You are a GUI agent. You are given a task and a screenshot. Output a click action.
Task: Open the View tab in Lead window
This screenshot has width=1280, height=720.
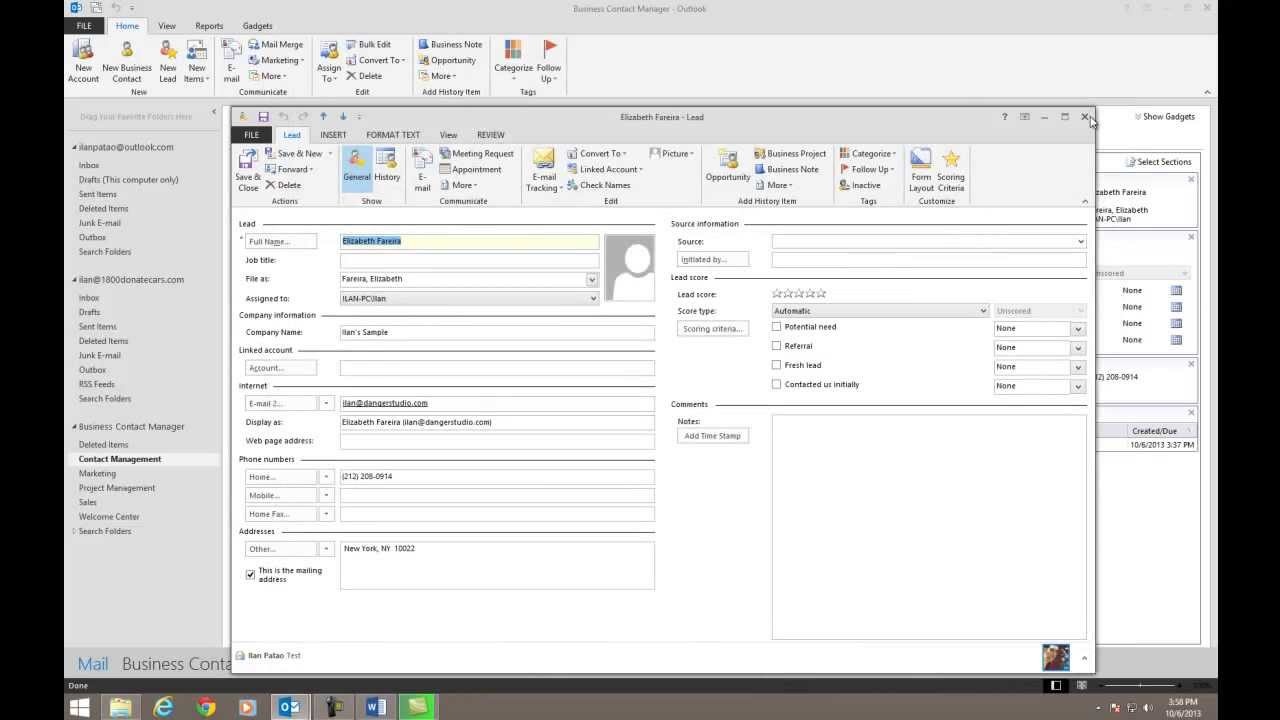(x=448, y=135)
